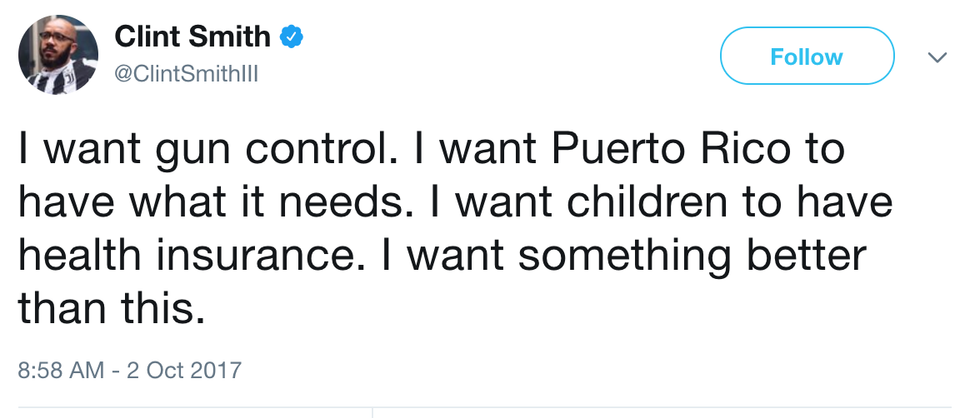Viewport: 980px width, 418px height.
Task: Visit the @ClintSmithIII handle link
Action: click(x=187, y=76)
